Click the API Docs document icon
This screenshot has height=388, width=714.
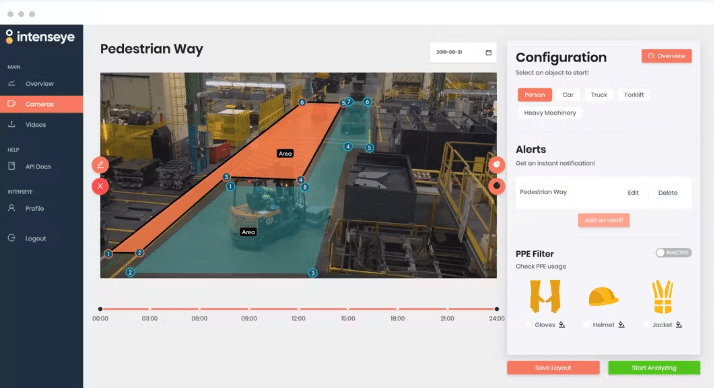tap(12, 166)
